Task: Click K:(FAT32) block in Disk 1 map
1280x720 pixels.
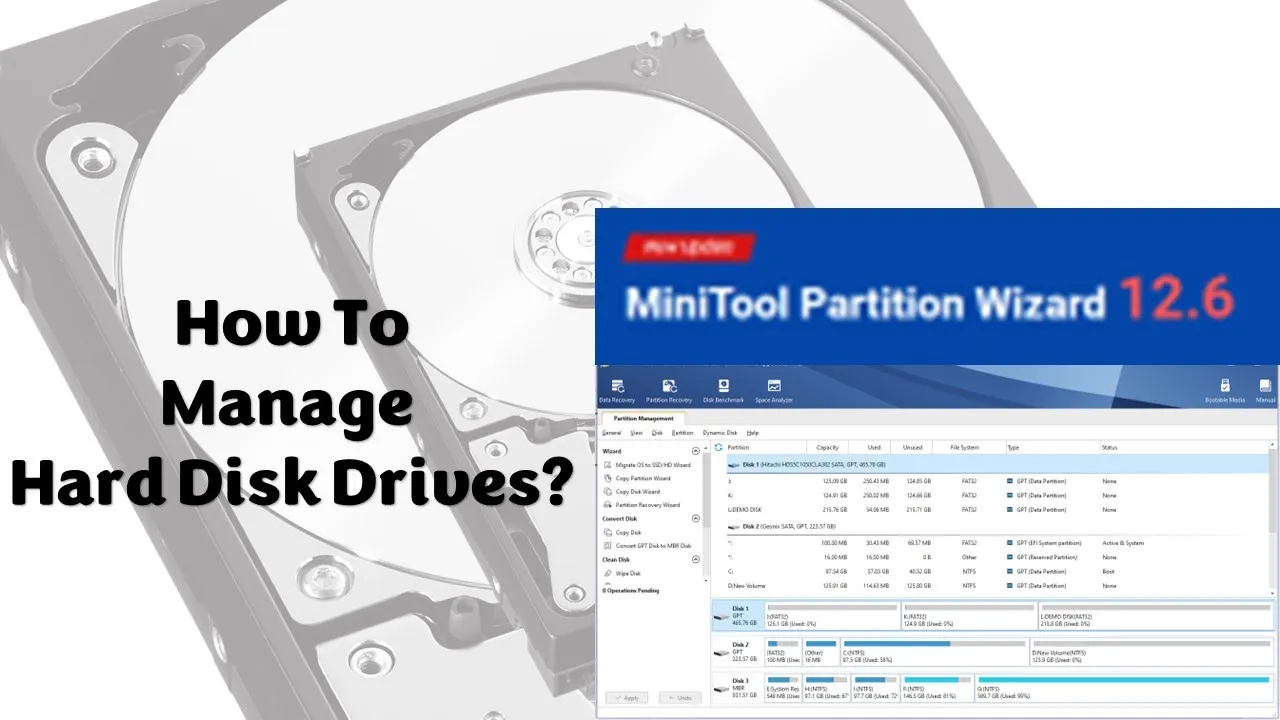Action: click(x=969, y=614)
